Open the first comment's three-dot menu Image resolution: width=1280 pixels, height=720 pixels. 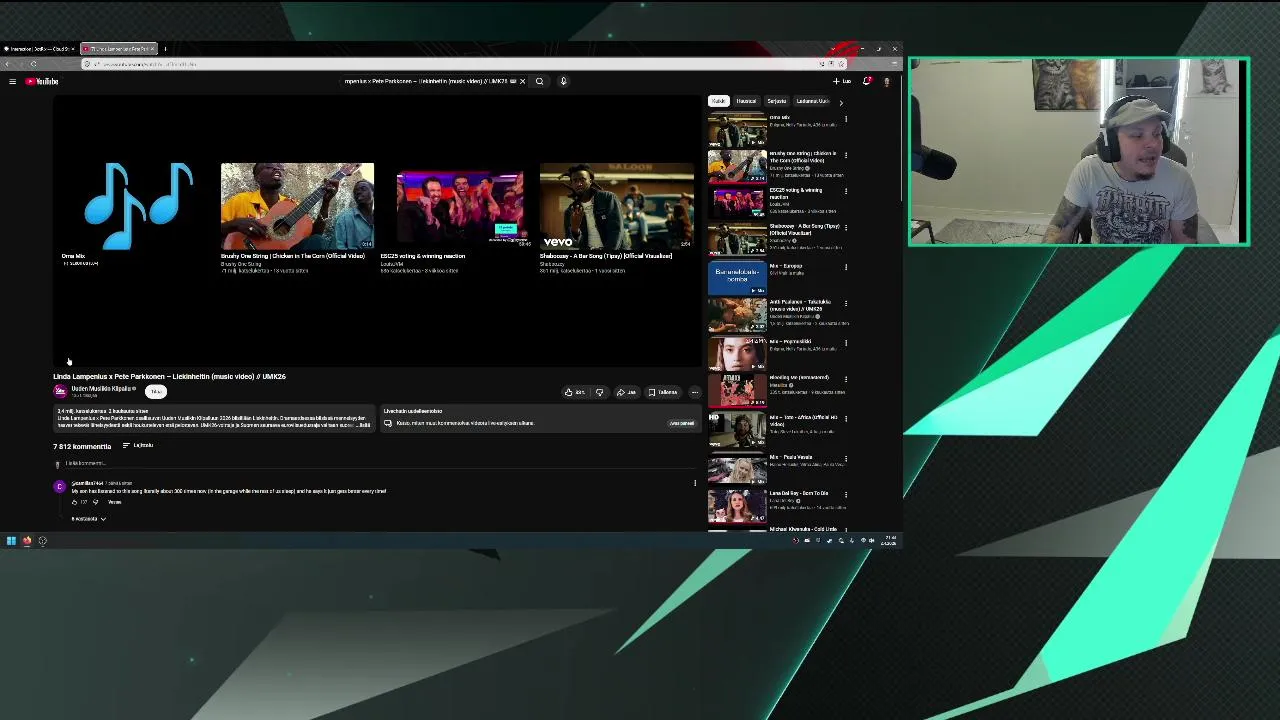click(x=695, y=484)
